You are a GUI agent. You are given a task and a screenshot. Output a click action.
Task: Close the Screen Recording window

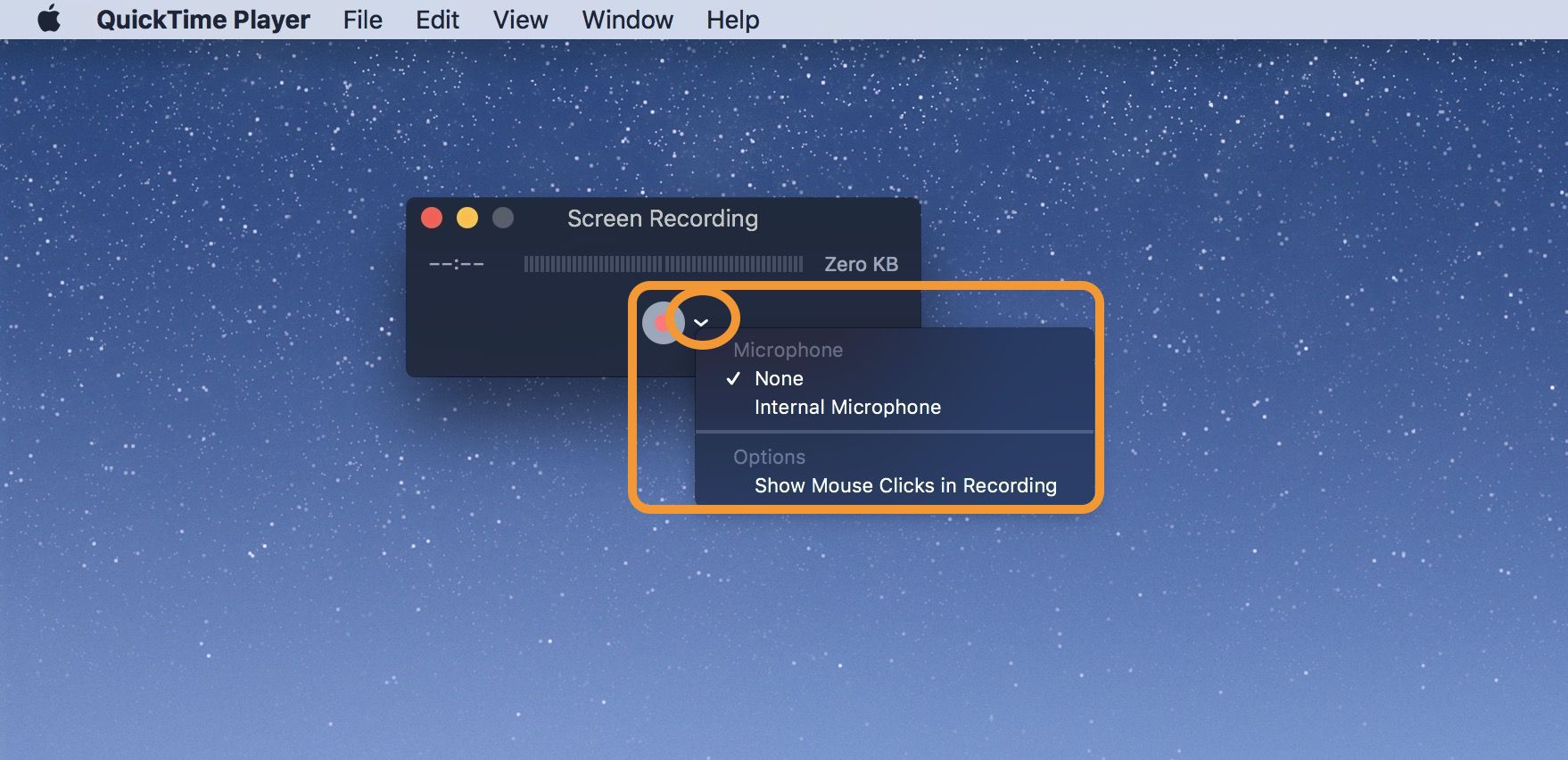pyautogui.click(x=432, y=219)
